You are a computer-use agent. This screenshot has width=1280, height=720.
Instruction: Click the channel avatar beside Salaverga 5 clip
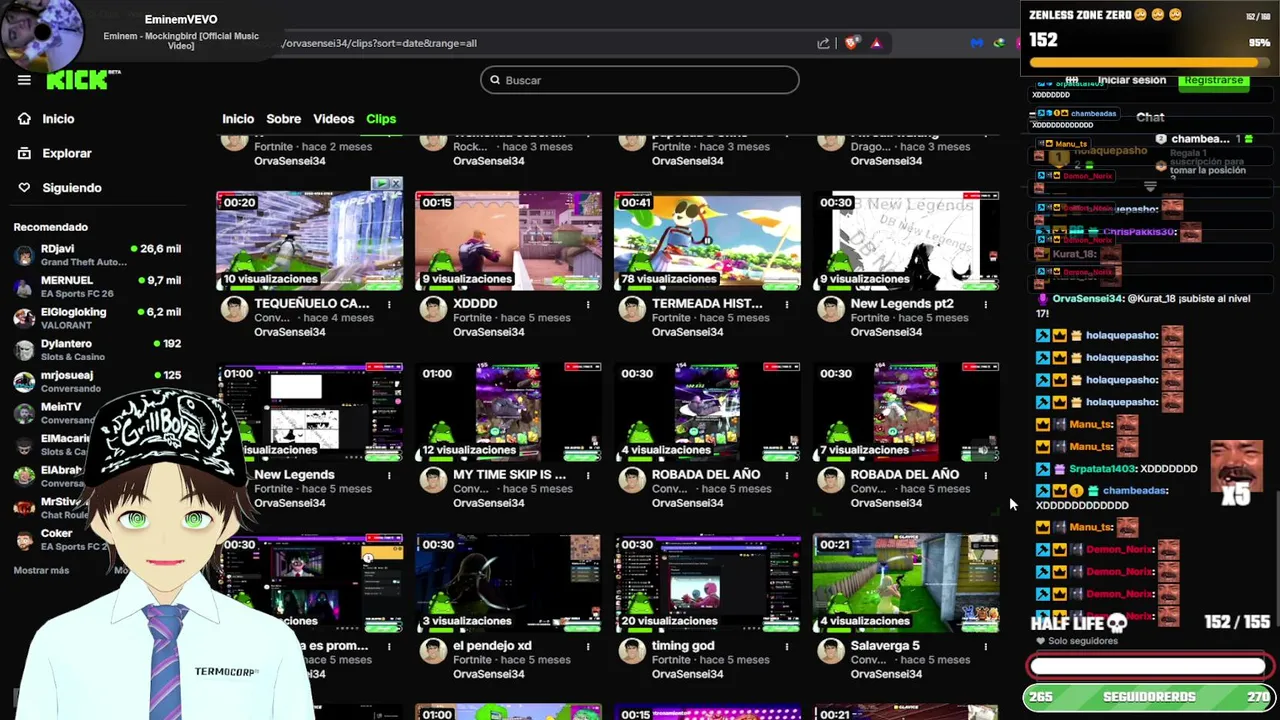831,651
